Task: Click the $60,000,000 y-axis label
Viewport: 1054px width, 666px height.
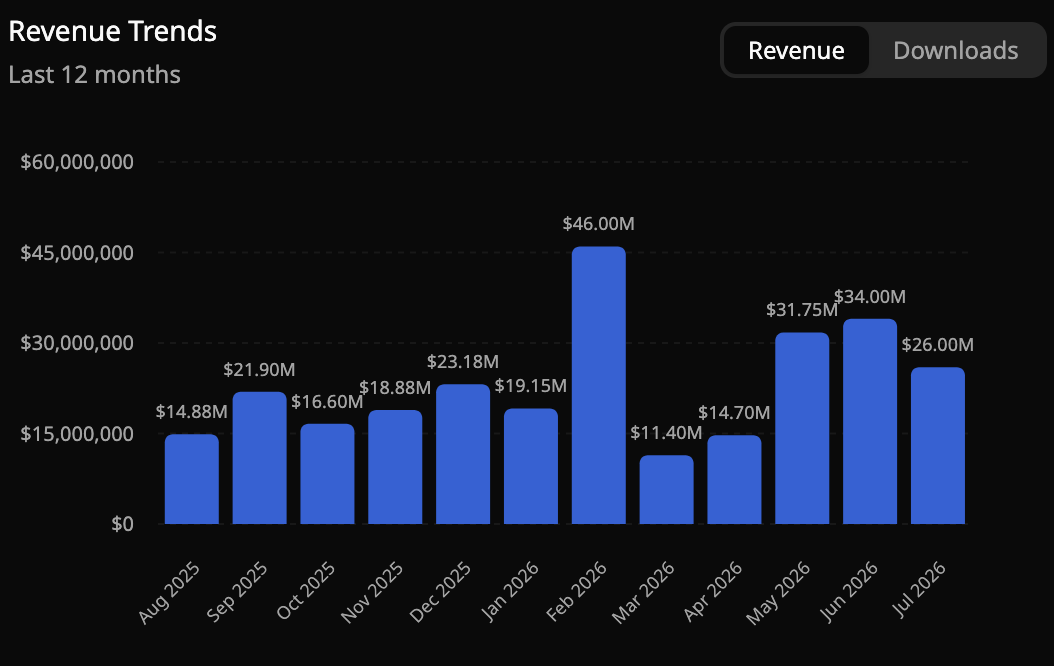Action: [x=77, y=162]
